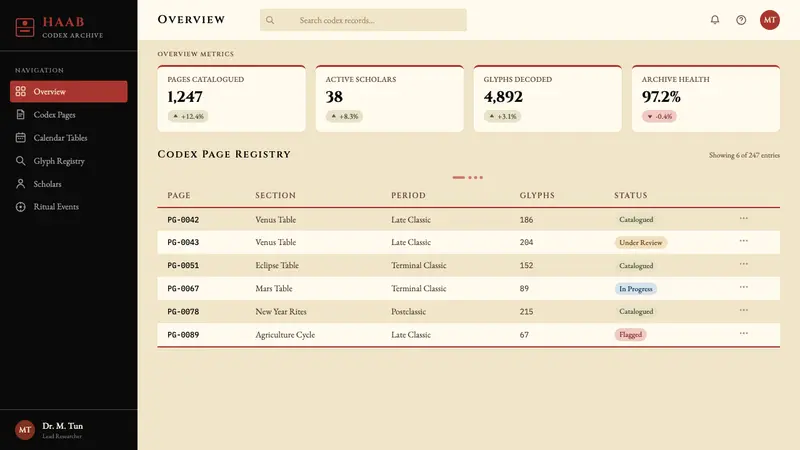Click the Ritual Events circle icon
This screenshot has width=800, height=450.
point(20,207)
